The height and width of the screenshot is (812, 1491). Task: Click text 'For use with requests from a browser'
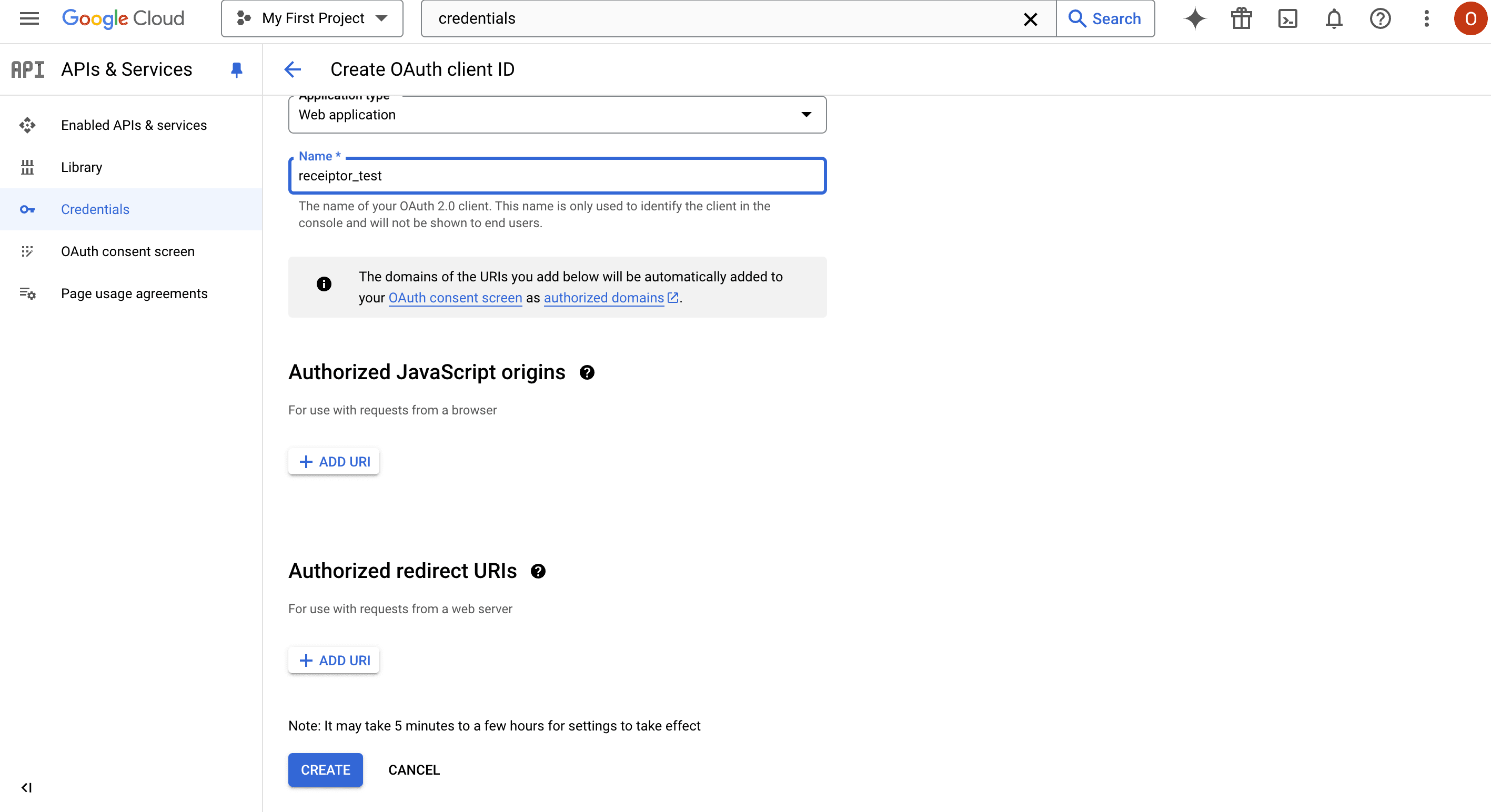point(392,410)
